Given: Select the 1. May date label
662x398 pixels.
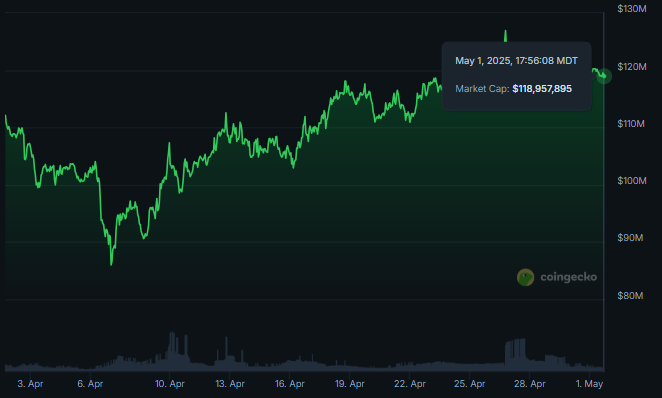Looking at the screenshot, I should click(x=589, y=384).
